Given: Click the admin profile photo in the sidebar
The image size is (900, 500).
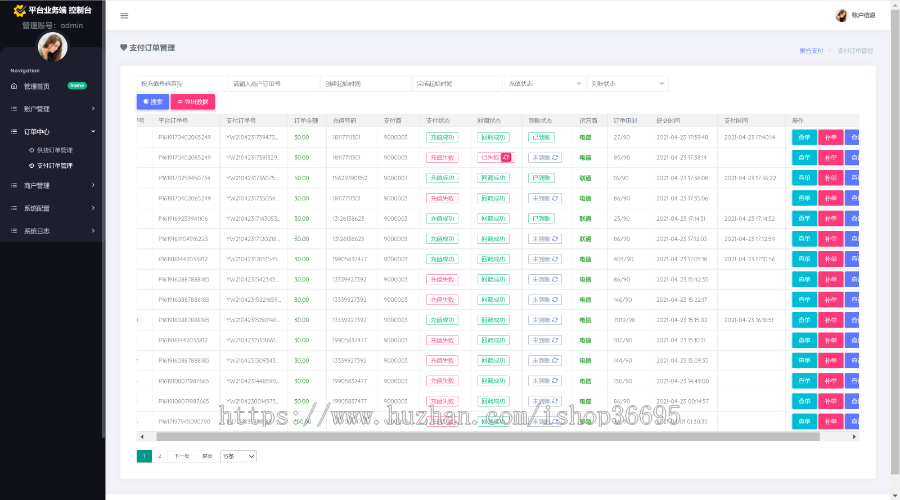Looking at the screenshot, I should pos(52,47).
